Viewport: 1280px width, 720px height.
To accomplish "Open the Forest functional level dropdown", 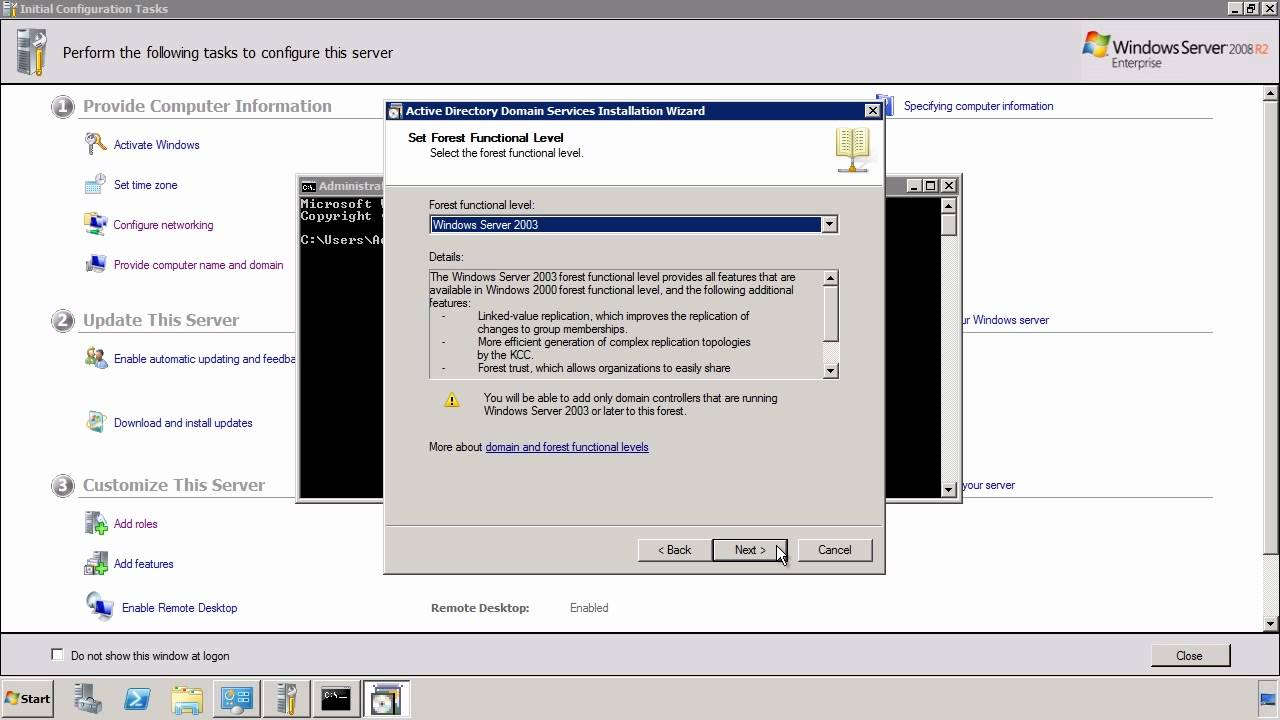I will coord(829,225).
